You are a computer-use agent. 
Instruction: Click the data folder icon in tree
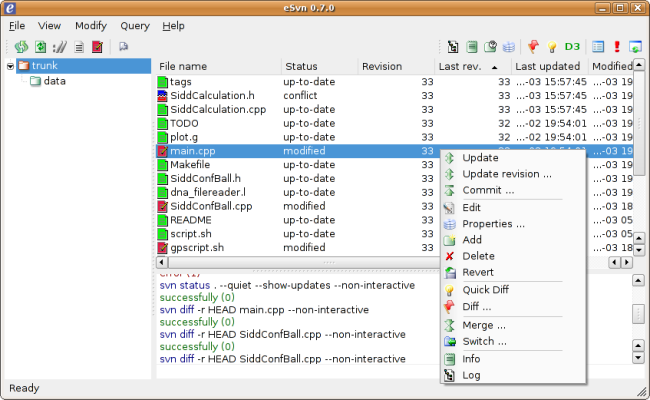35,81
